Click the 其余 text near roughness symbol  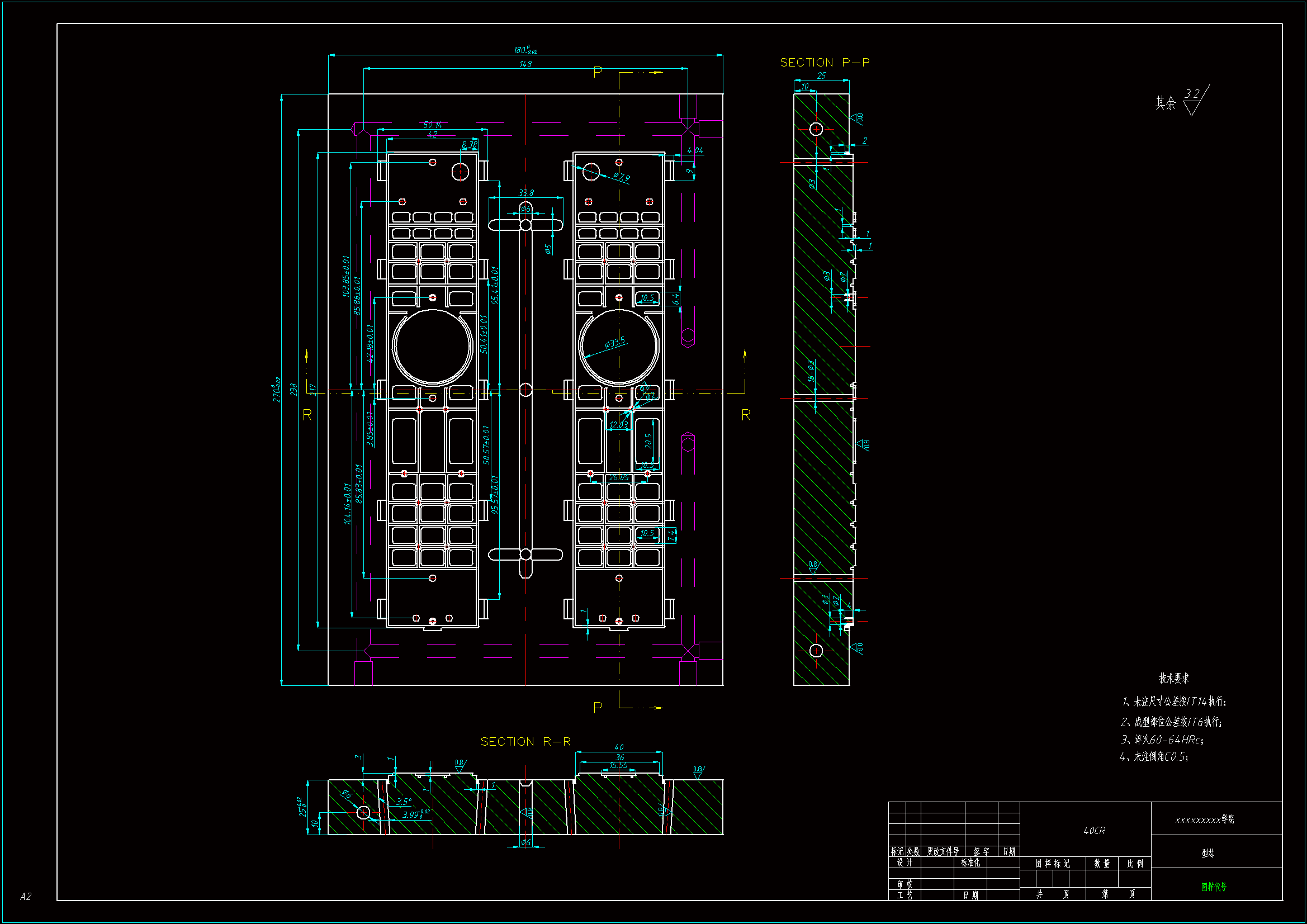[x=1164, y=103]
